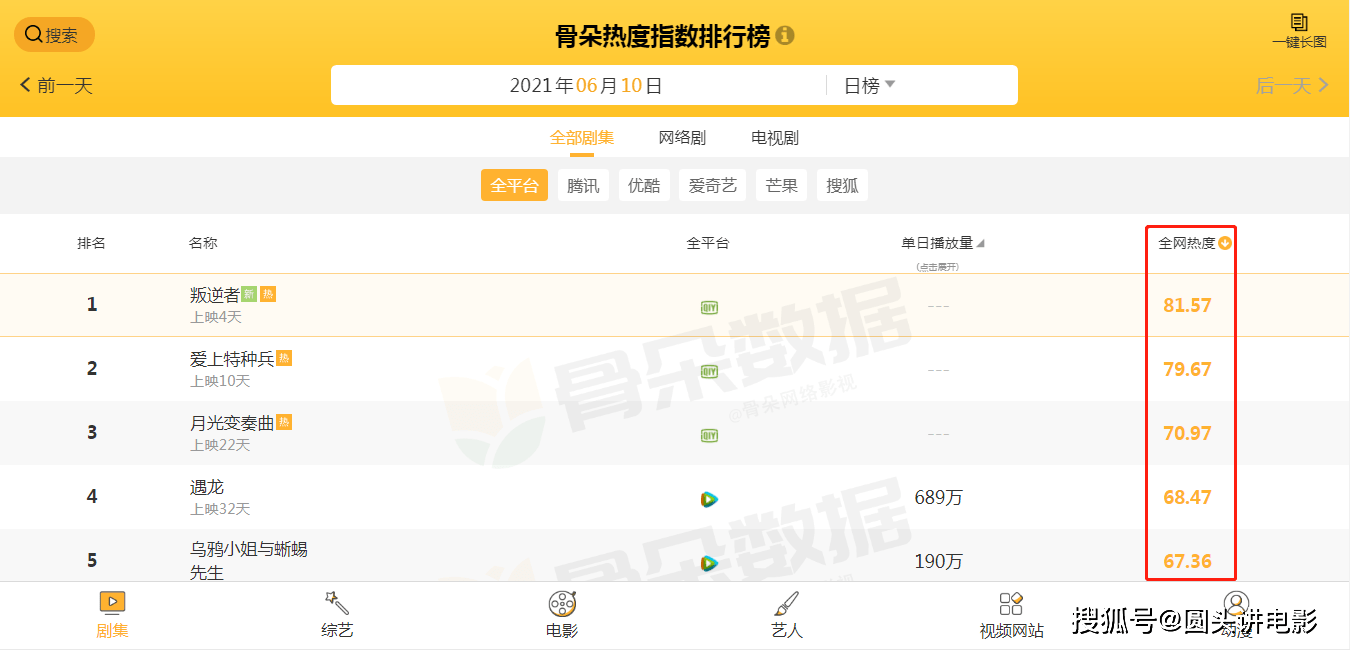Switch to 网络剧 tab

coord(682,138)
